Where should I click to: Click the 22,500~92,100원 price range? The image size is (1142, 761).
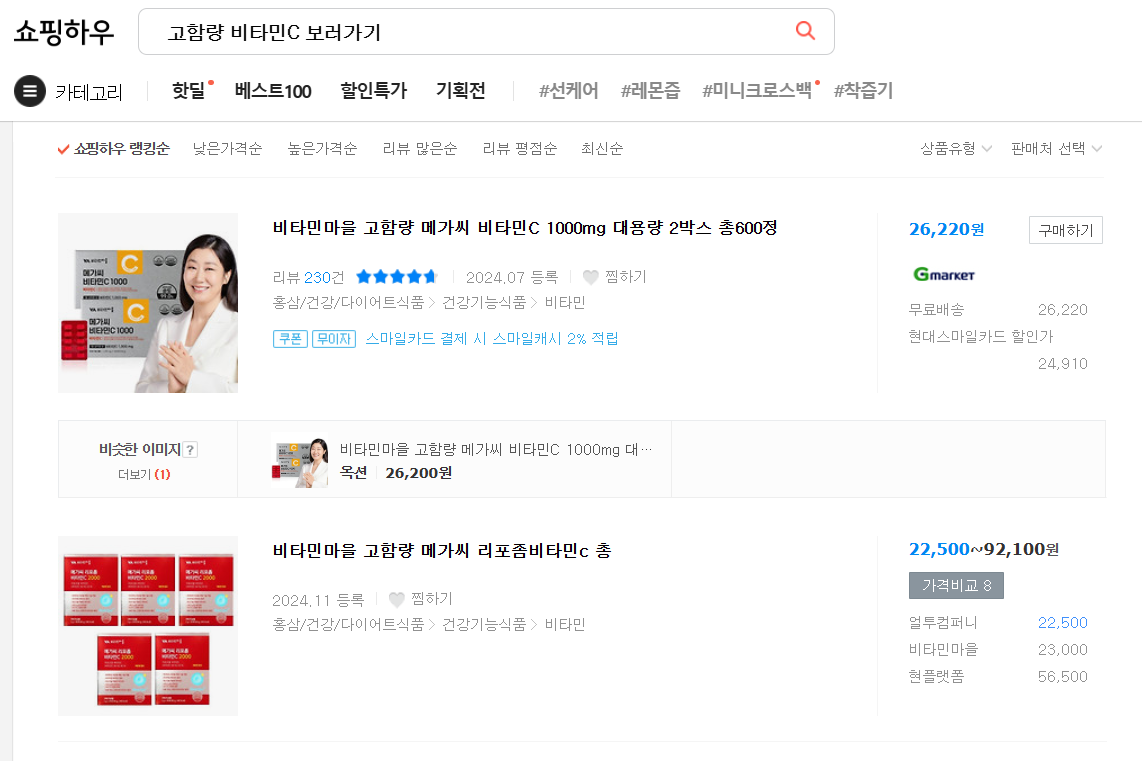point(984,549)
